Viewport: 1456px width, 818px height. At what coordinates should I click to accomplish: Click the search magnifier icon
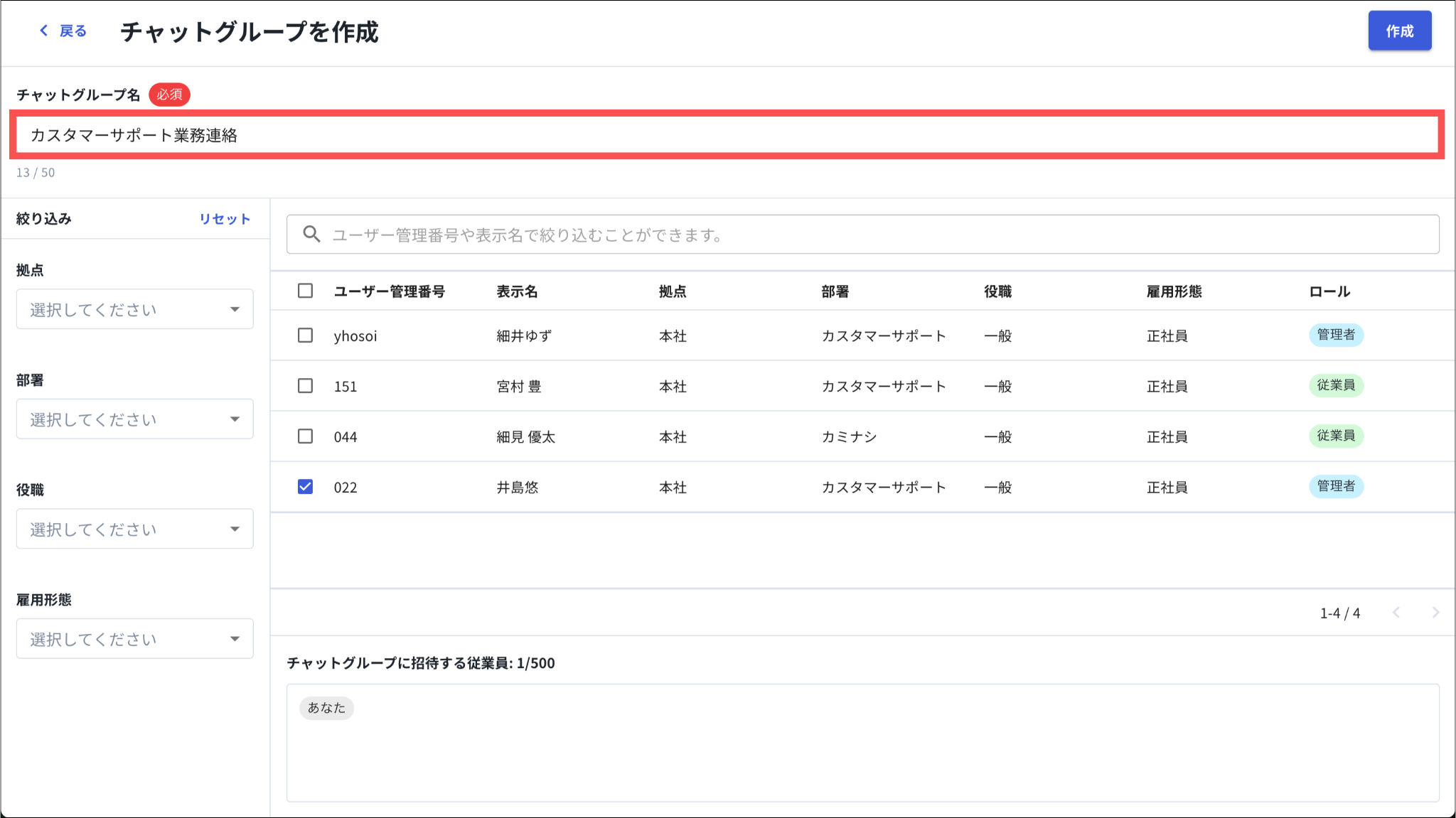[311, 235]
